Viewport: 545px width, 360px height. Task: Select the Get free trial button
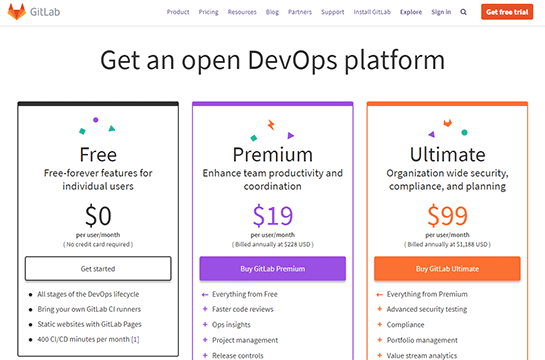pyautogui.click(x=507, y=12)
